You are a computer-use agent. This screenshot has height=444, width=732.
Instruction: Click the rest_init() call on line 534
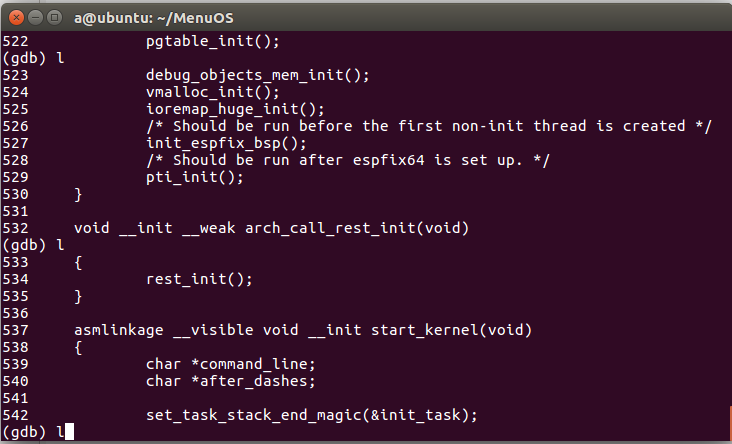pyautogui.click(x=199, y=279)
